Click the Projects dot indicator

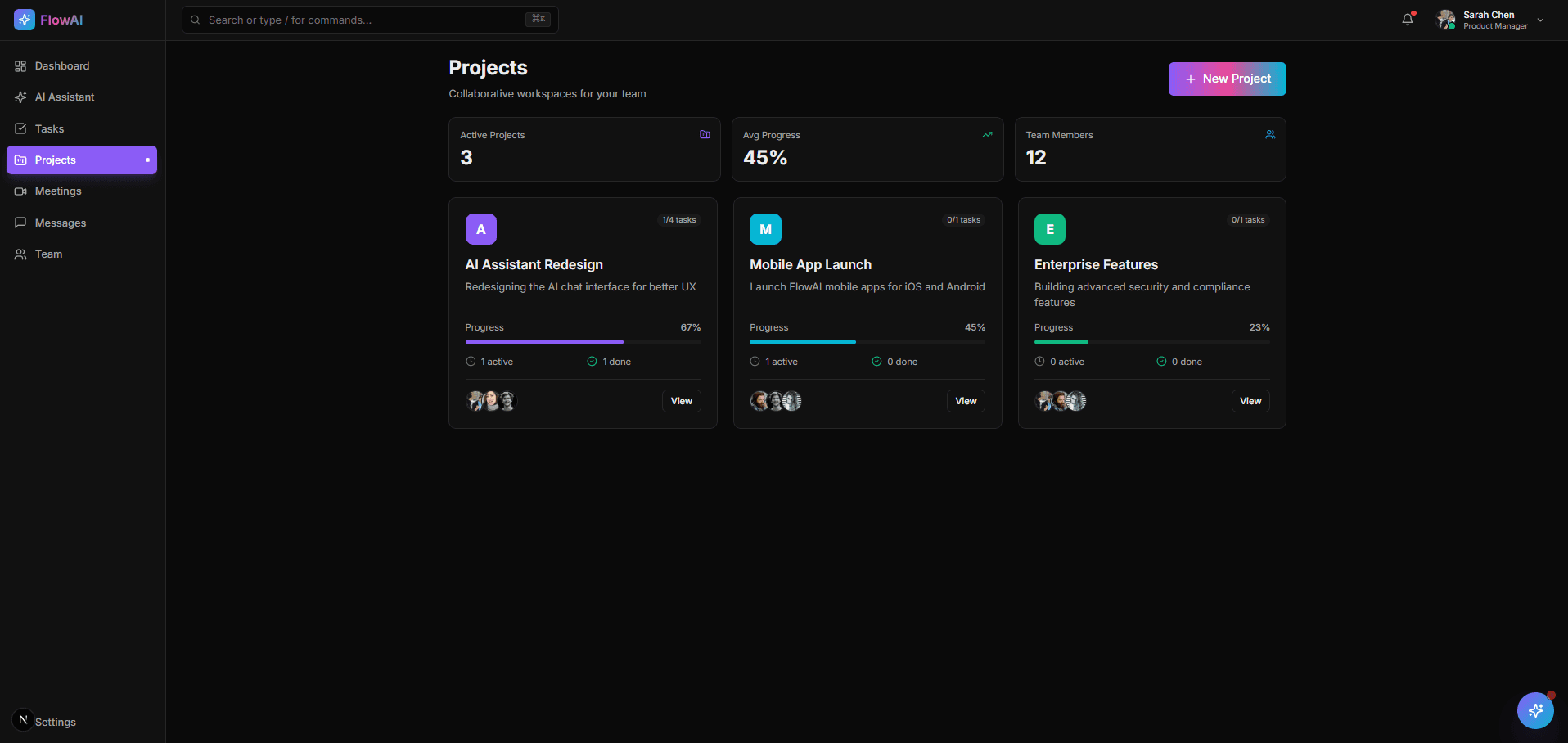pos(146,160)
